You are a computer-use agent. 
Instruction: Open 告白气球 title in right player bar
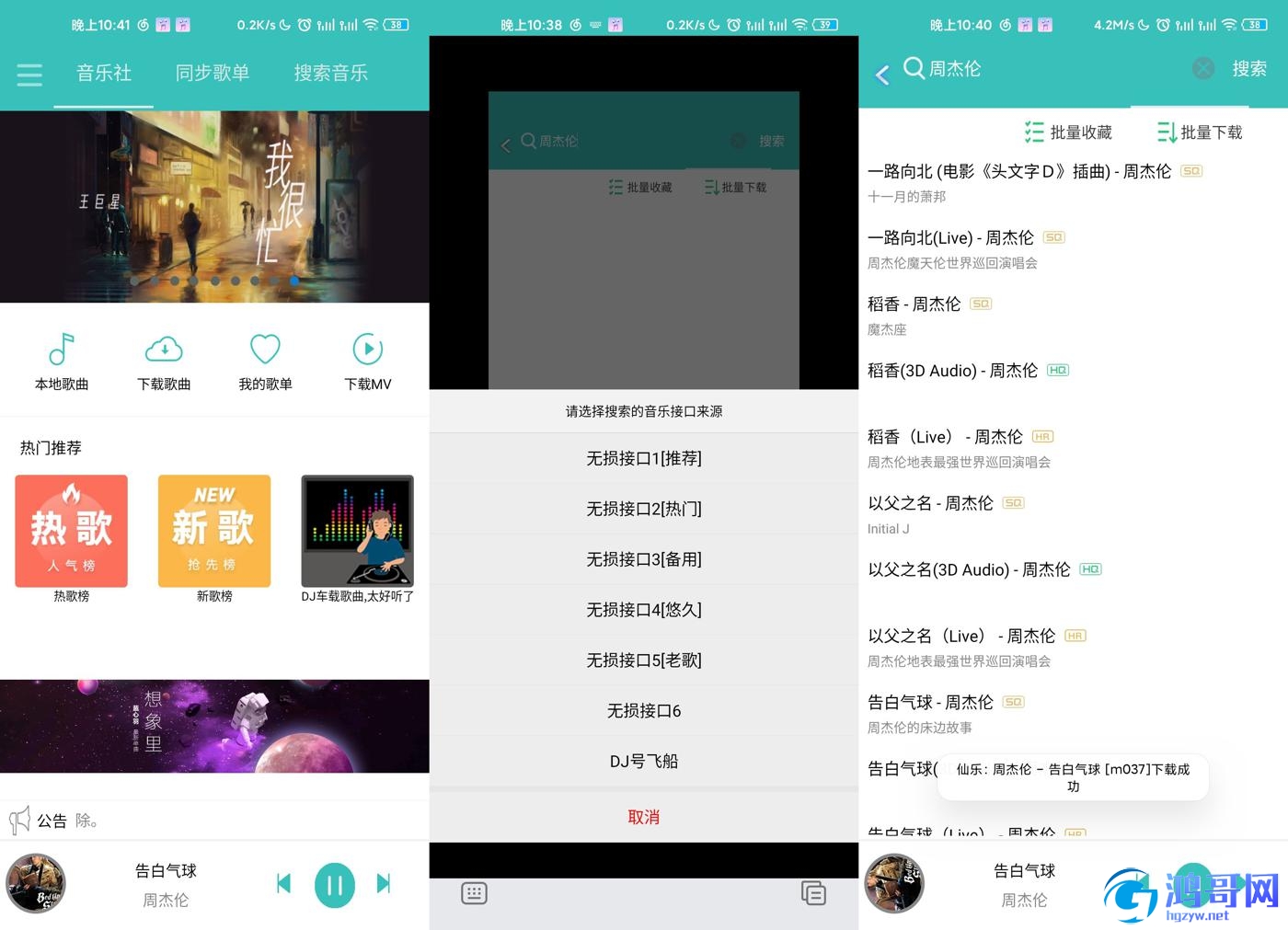[x=1024, y=870]
